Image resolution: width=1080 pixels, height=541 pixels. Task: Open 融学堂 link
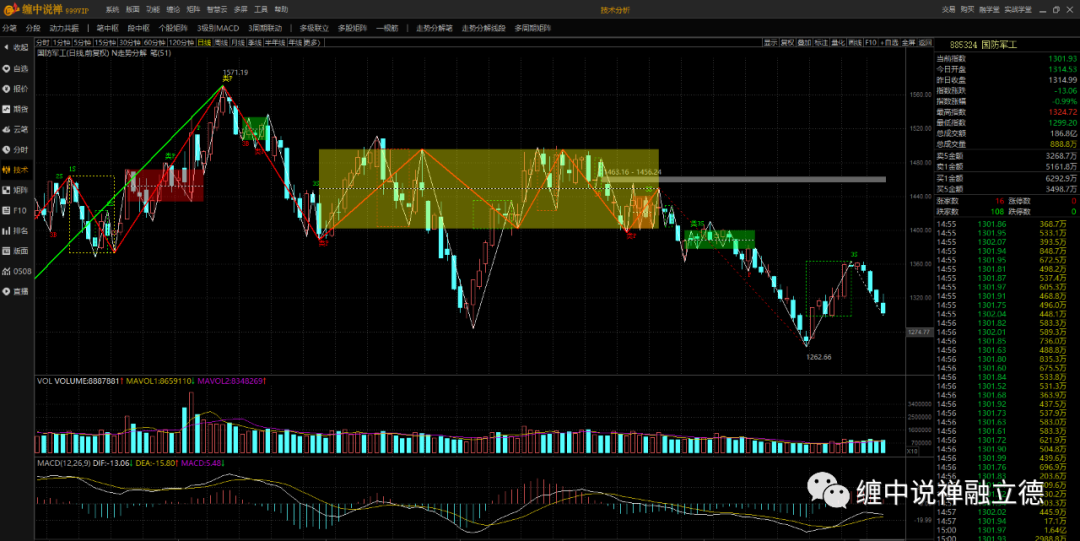989,10
